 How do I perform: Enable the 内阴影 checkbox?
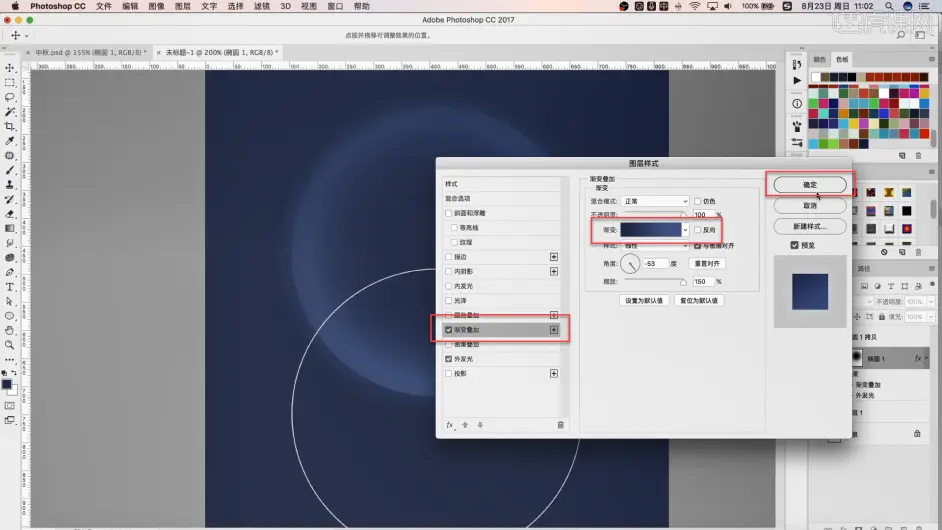[x=448, y=271]
